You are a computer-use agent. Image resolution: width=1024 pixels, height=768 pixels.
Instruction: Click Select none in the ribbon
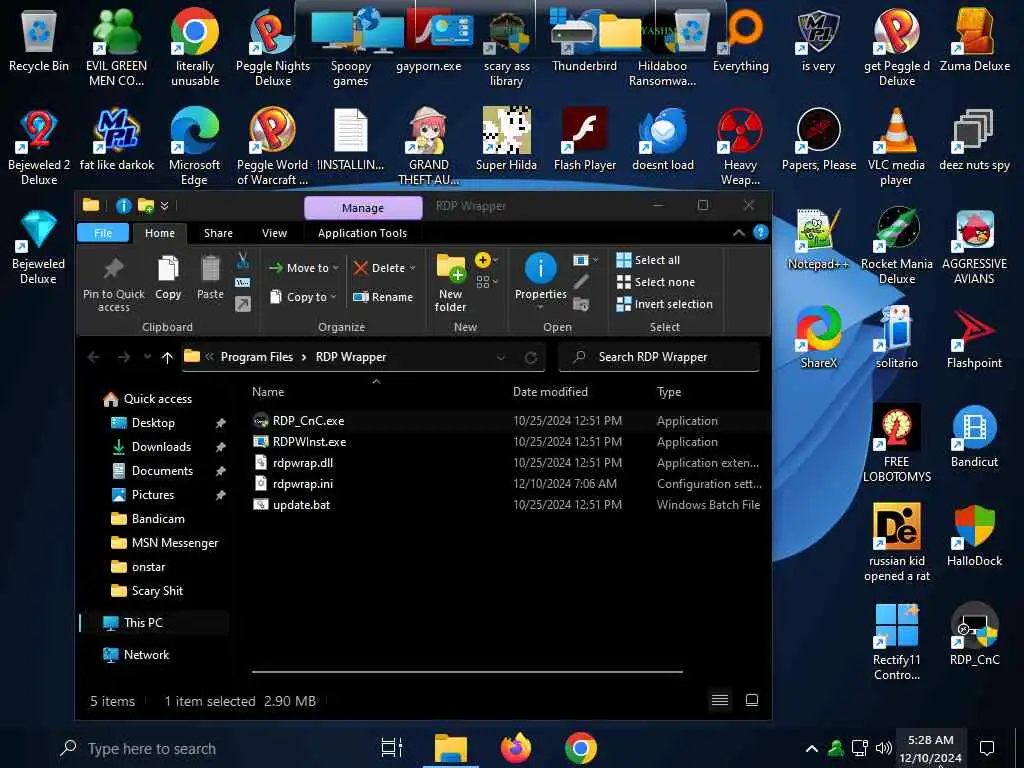click(x=656, y=282)
